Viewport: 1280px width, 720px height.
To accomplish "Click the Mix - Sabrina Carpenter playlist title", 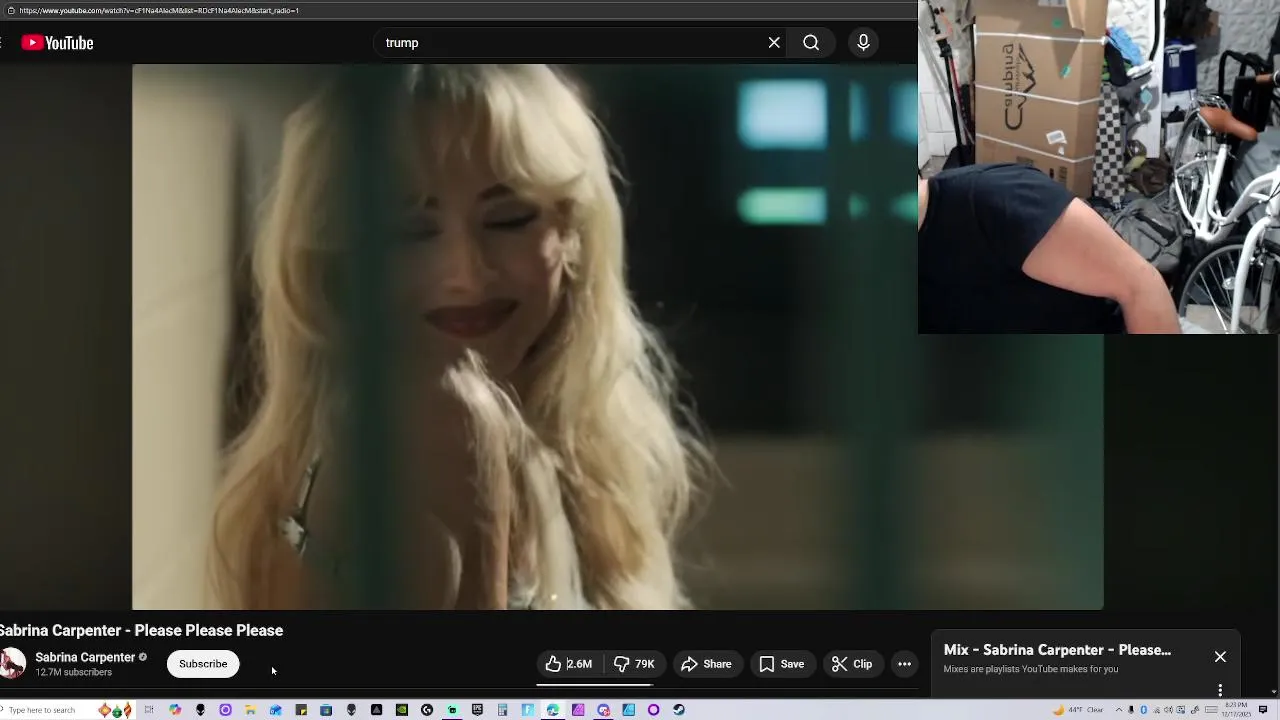I will click(1057, 650).
